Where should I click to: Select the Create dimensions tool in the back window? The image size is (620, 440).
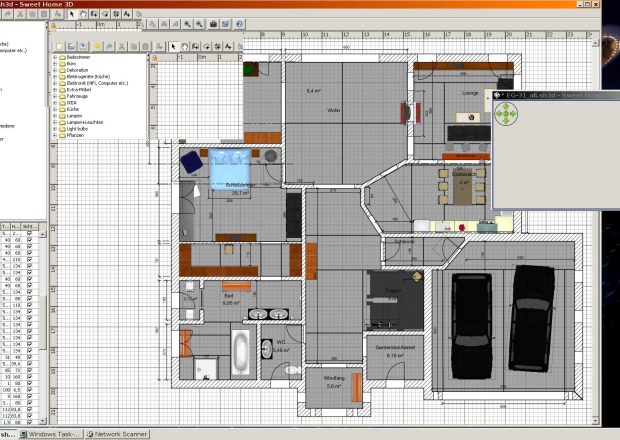[x=116, y=14]
